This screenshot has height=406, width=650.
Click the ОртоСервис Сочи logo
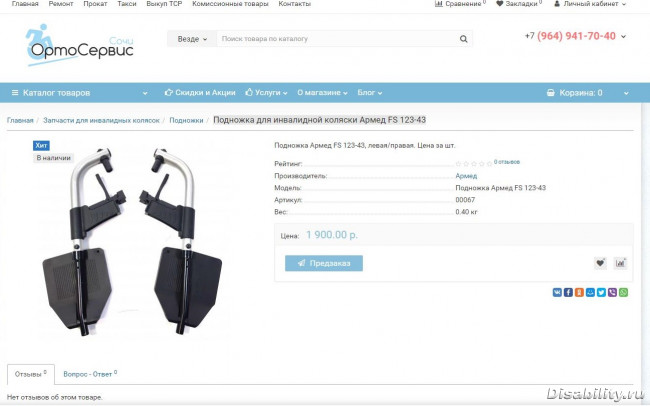point(80,45)
